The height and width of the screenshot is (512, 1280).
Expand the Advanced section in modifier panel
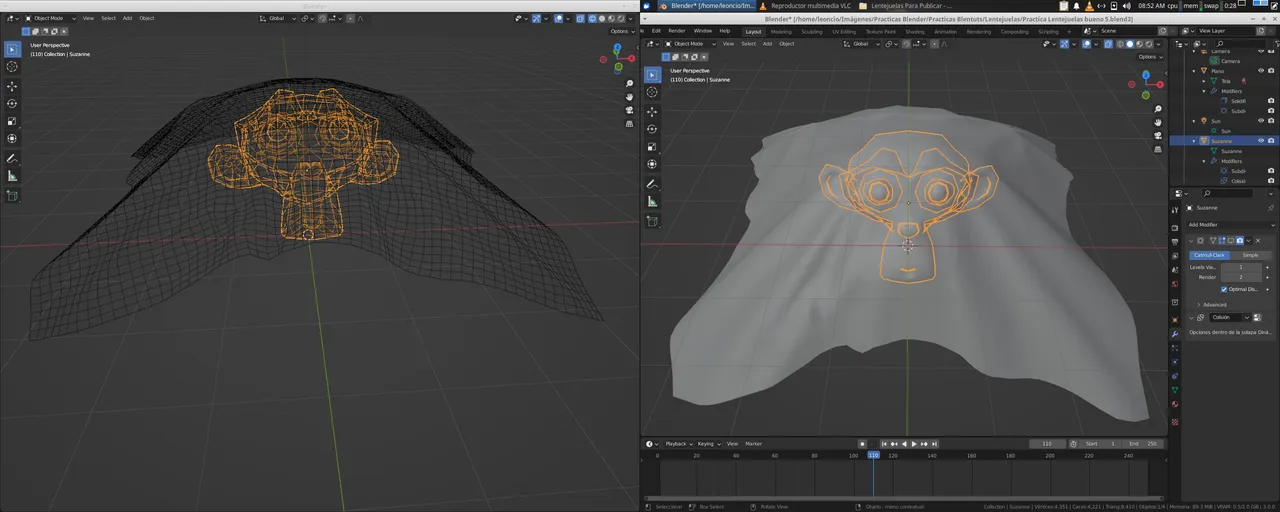pyautogui.click(x=1212, y=305)
